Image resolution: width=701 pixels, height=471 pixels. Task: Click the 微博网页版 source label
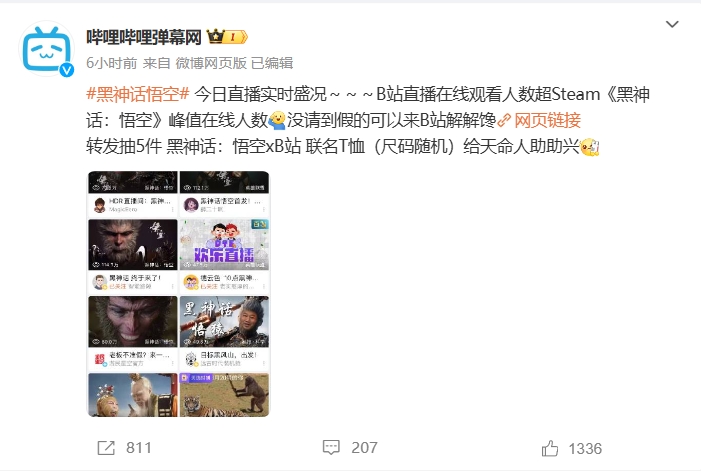[x=211, y=63]
